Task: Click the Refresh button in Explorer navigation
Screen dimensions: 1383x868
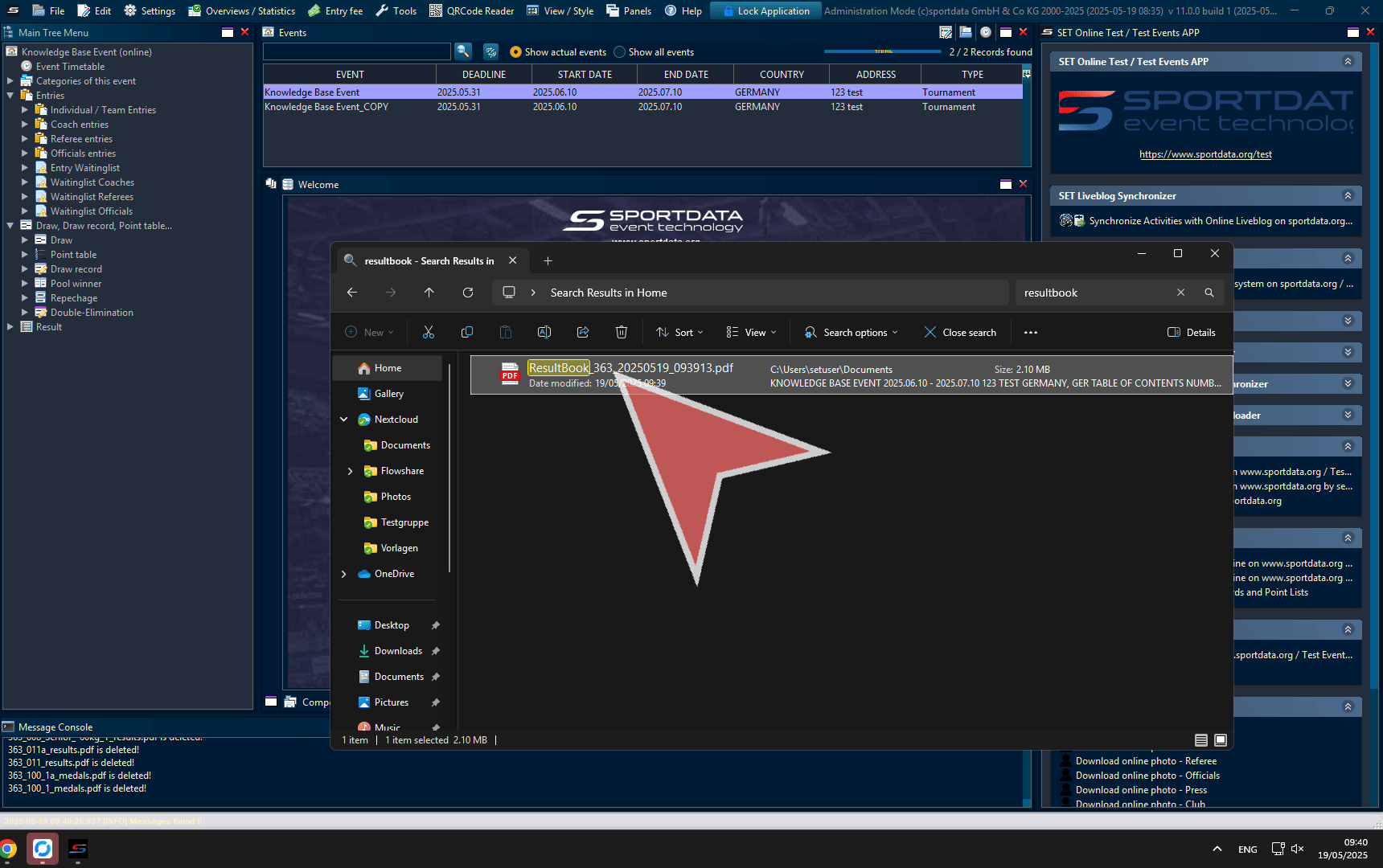Action: 468,293
